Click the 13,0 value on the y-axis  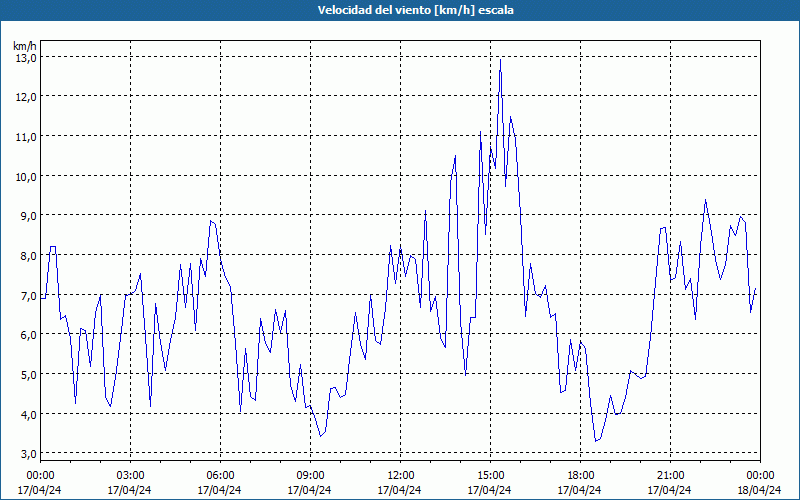(x=25, y=58)
